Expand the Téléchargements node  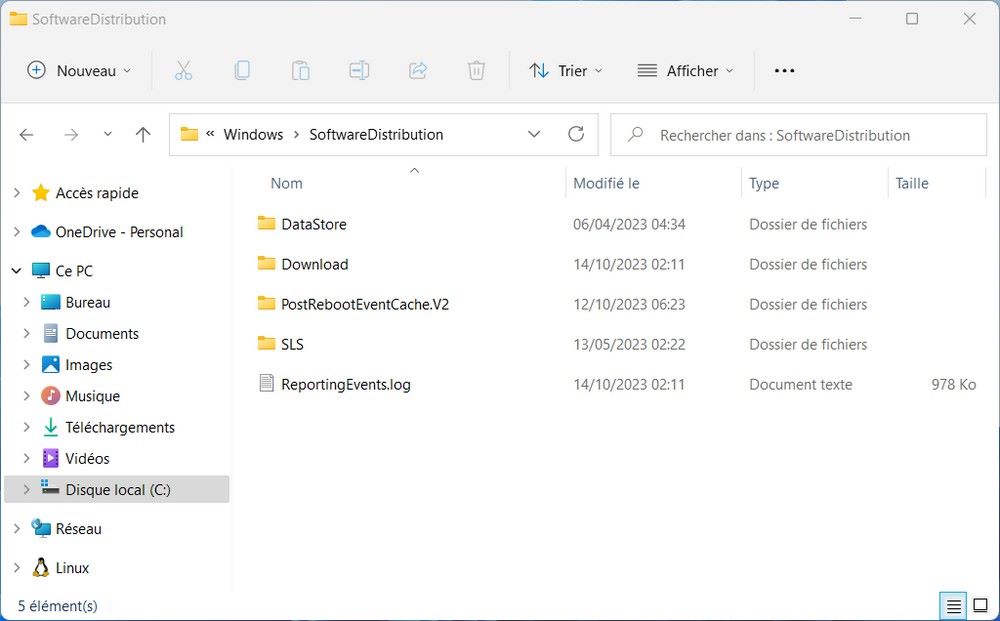(26, 427)
